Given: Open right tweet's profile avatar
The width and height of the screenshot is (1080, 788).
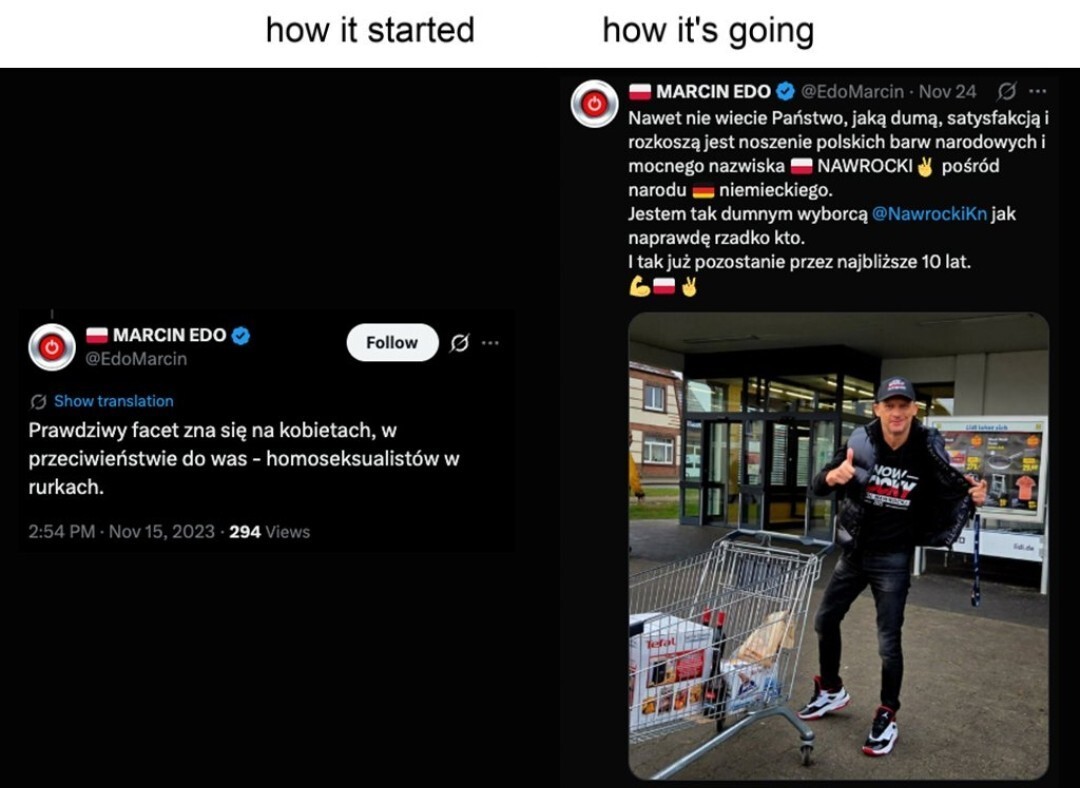Looking at the screenshot, I should click(x=594, y=104).
